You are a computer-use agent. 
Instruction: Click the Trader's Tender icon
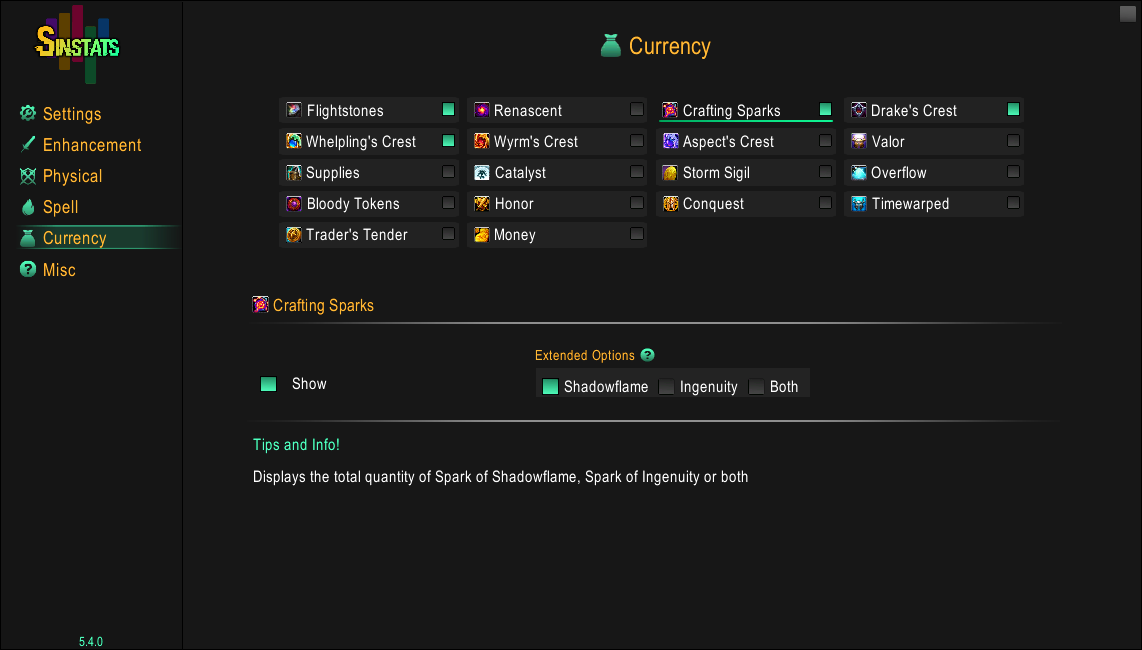tap(294, 235)
